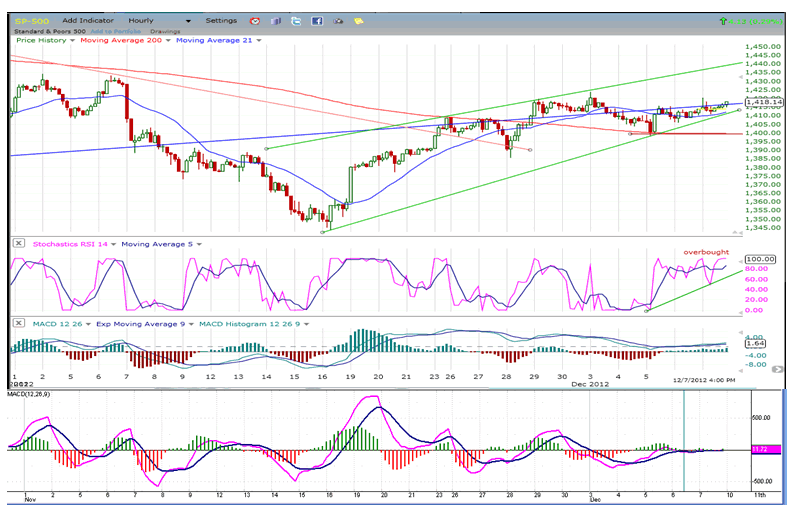
Task: Click the 1,418.14 current price marker
Action: point(763,102)
